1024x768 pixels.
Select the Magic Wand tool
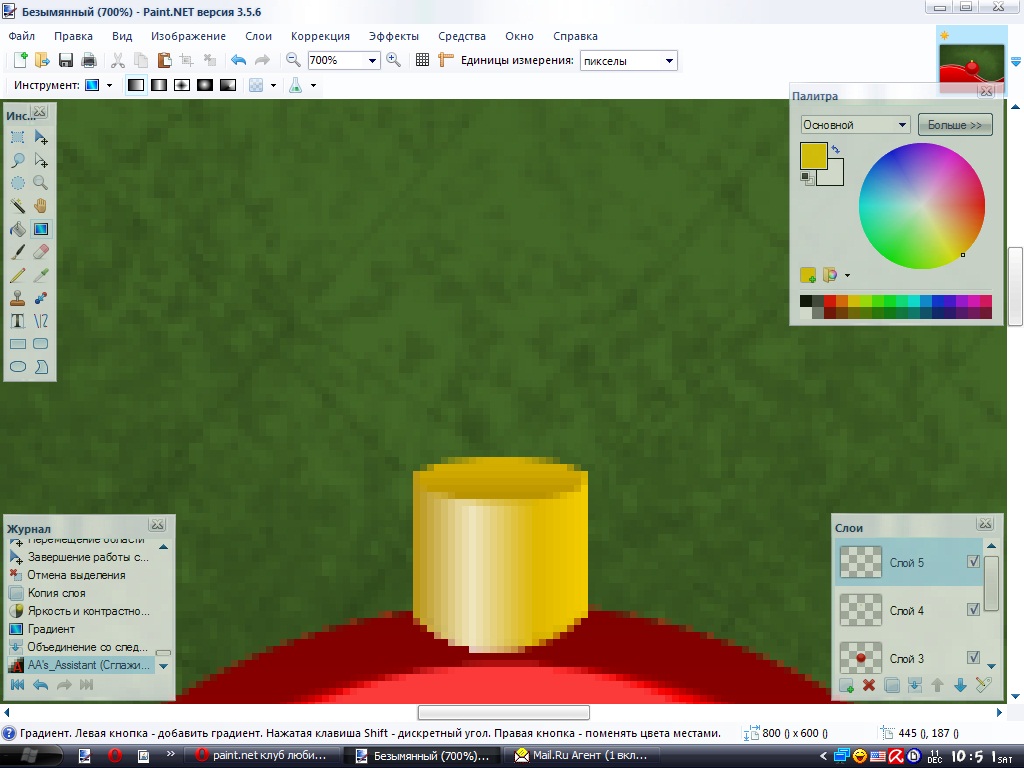tap(18, 206)
